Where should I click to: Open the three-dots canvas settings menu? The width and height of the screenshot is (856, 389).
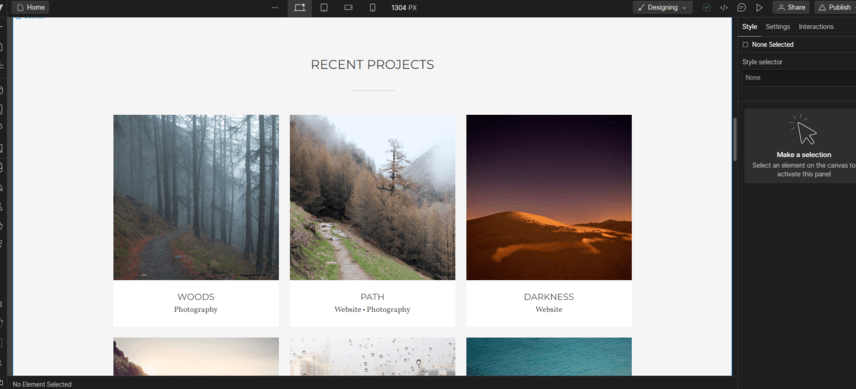click(275, 8)
